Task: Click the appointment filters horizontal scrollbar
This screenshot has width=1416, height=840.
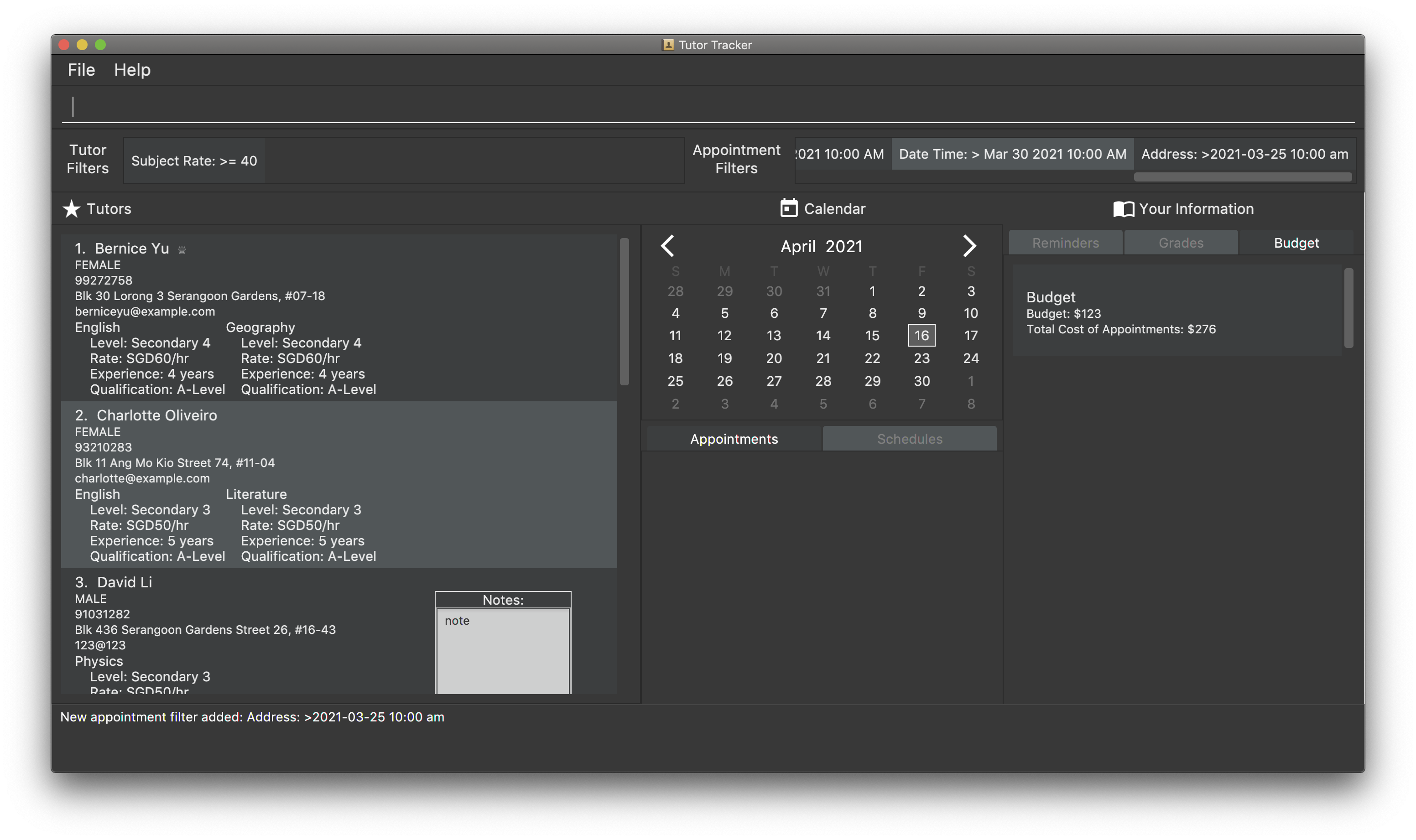Action: click(x=1243, y=177)
